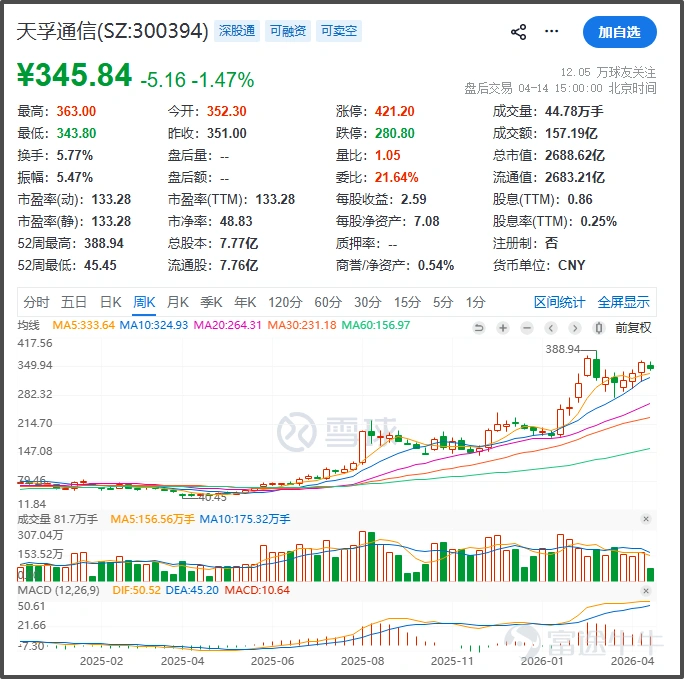Pan chart left with the left chevron
Screen dimensions: 684x679
coord(551,328)
